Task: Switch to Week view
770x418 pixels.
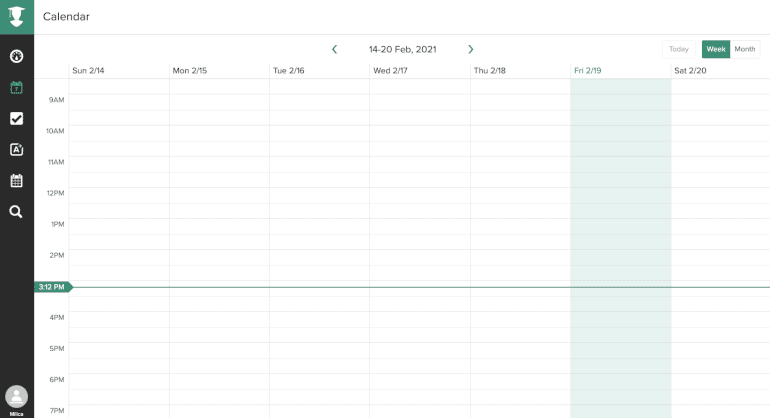Action: coord(716,49)
